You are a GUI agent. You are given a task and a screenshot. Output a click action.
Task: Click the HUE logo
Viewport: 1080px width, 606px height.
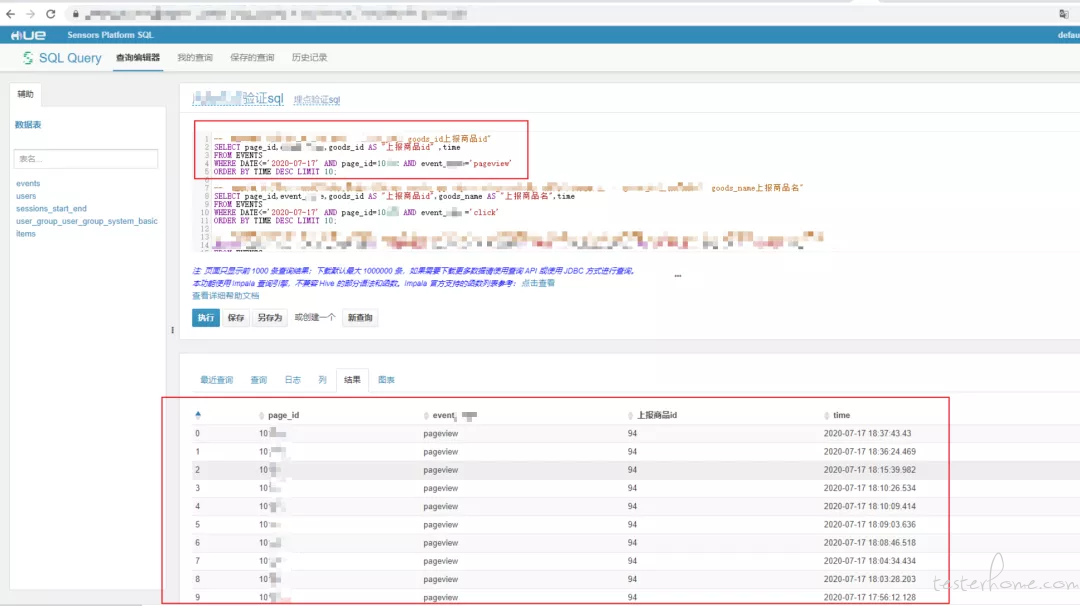28,35
